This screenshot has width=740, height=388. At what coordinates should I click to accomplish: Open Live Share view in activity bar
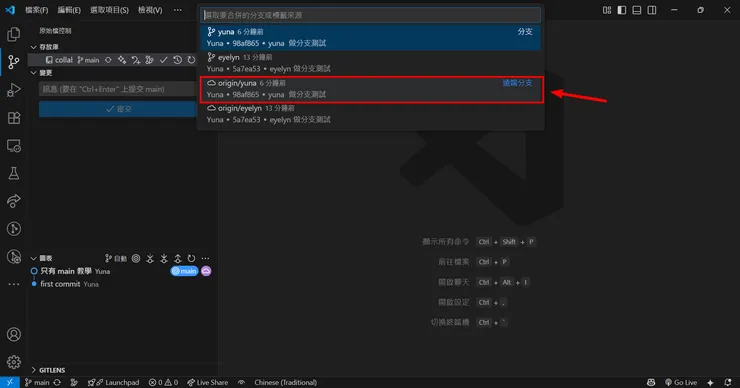point(14,201)
